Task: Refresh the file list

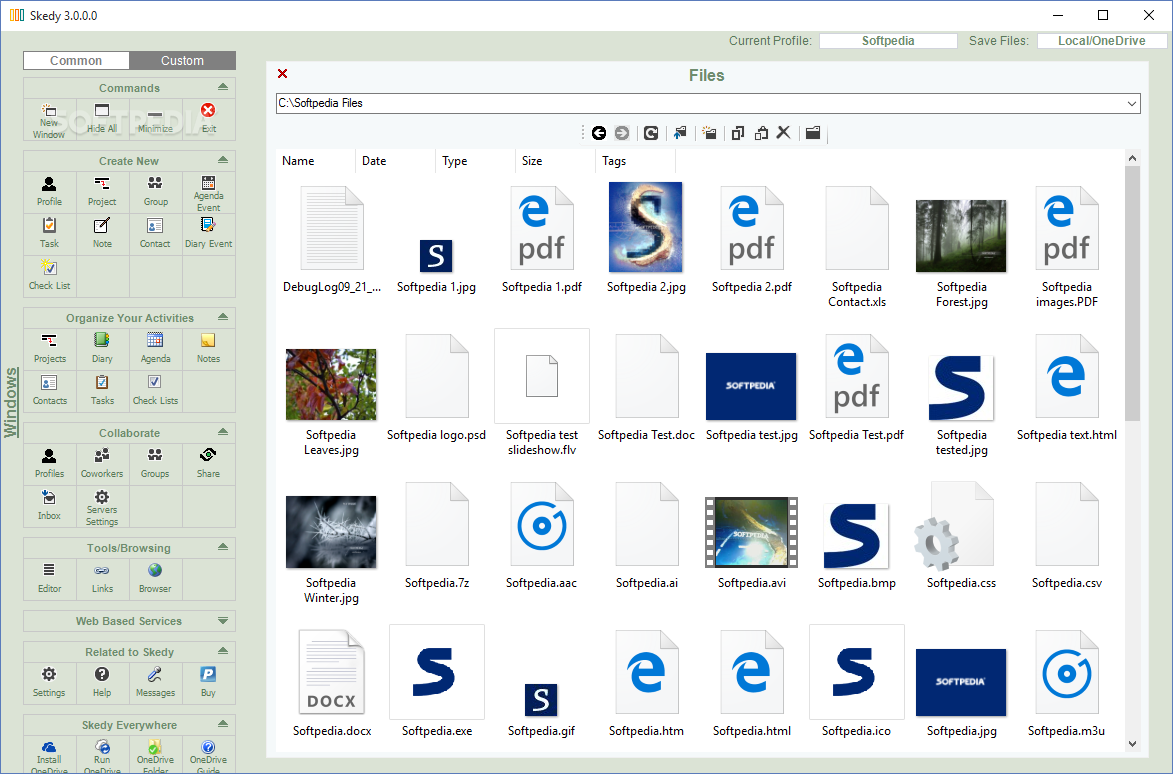Action: tap(651, 133)
